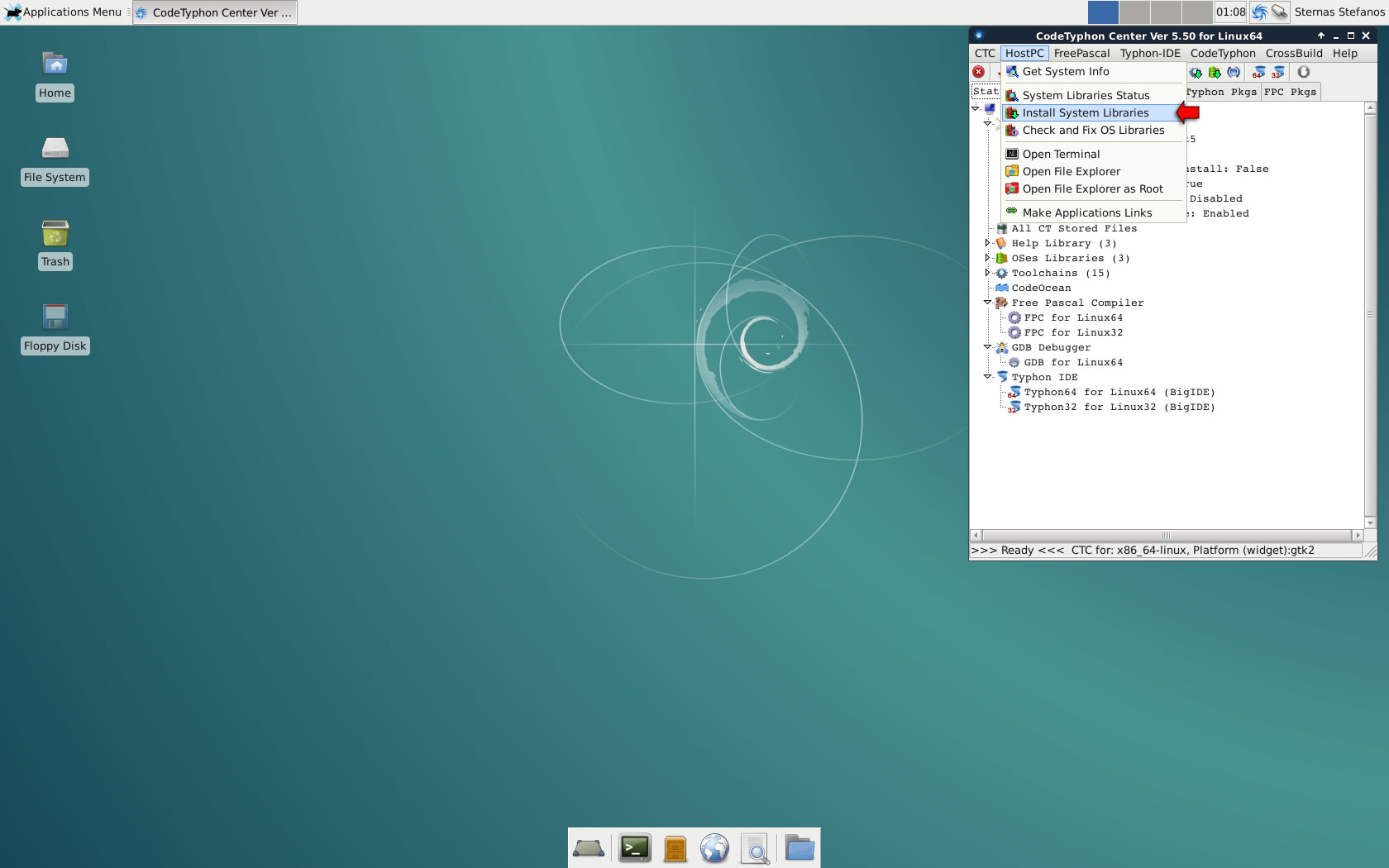Viewport: 1389px width, 868px height.
Task: Collapse the Typhon IDE tree node
Action: point(987,377)
